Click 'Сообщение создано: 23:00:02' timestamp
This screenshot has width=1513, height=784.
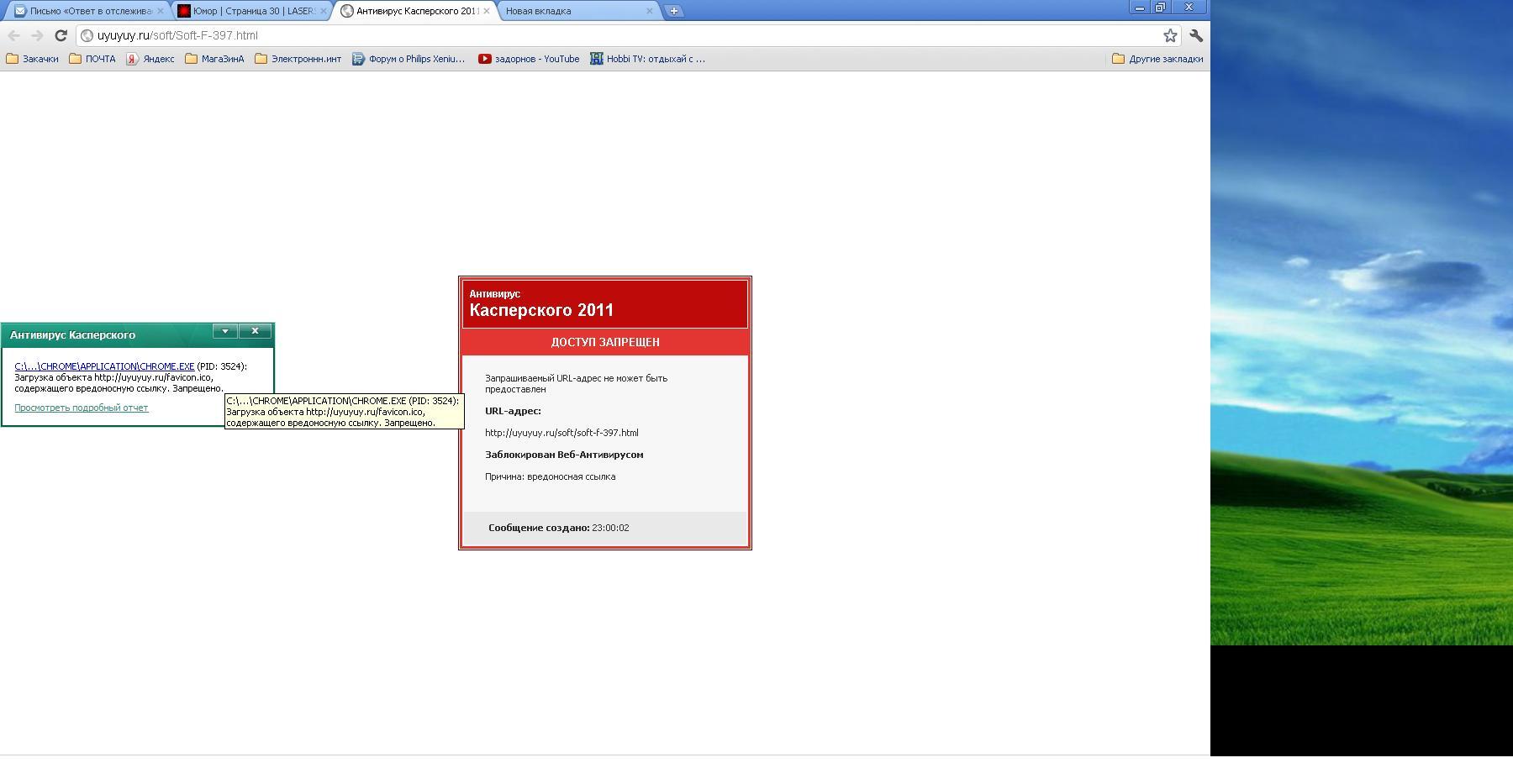559,528
